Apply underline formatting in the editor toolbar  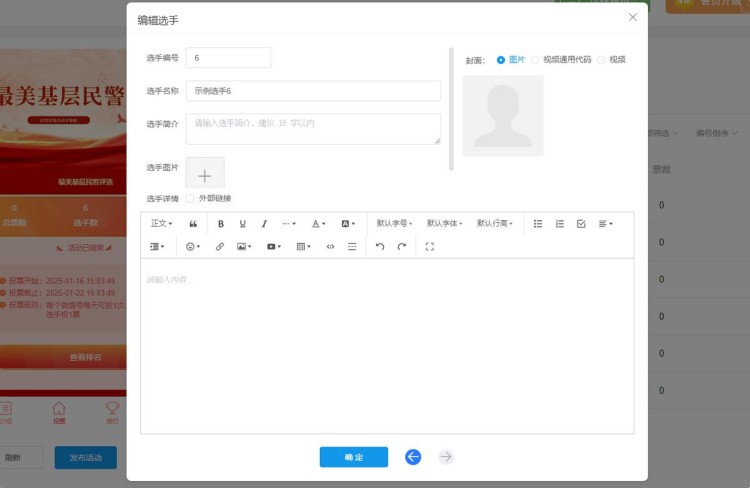pos(242,224)
